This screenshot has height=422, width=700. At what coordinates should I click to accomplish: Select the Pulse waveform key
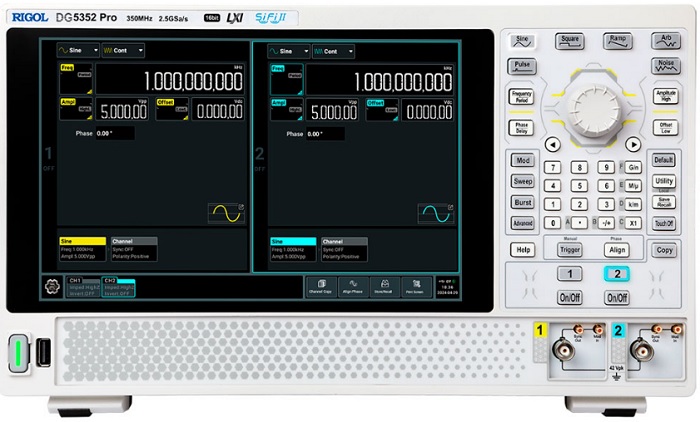click(522, 66)
